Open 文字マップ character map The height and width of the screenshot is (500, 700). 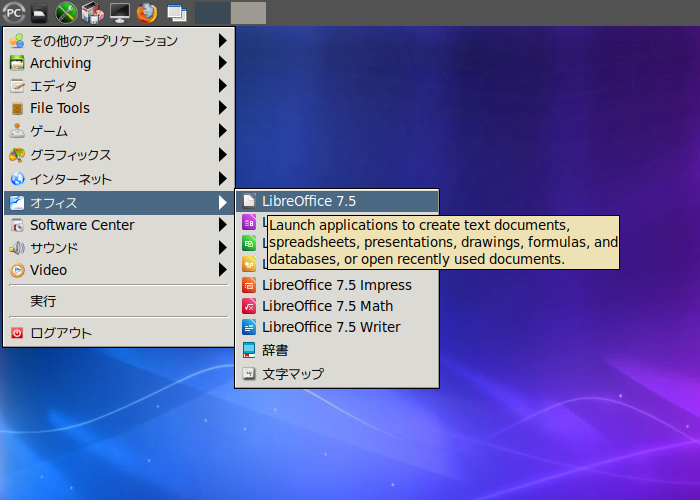[337, 374]
